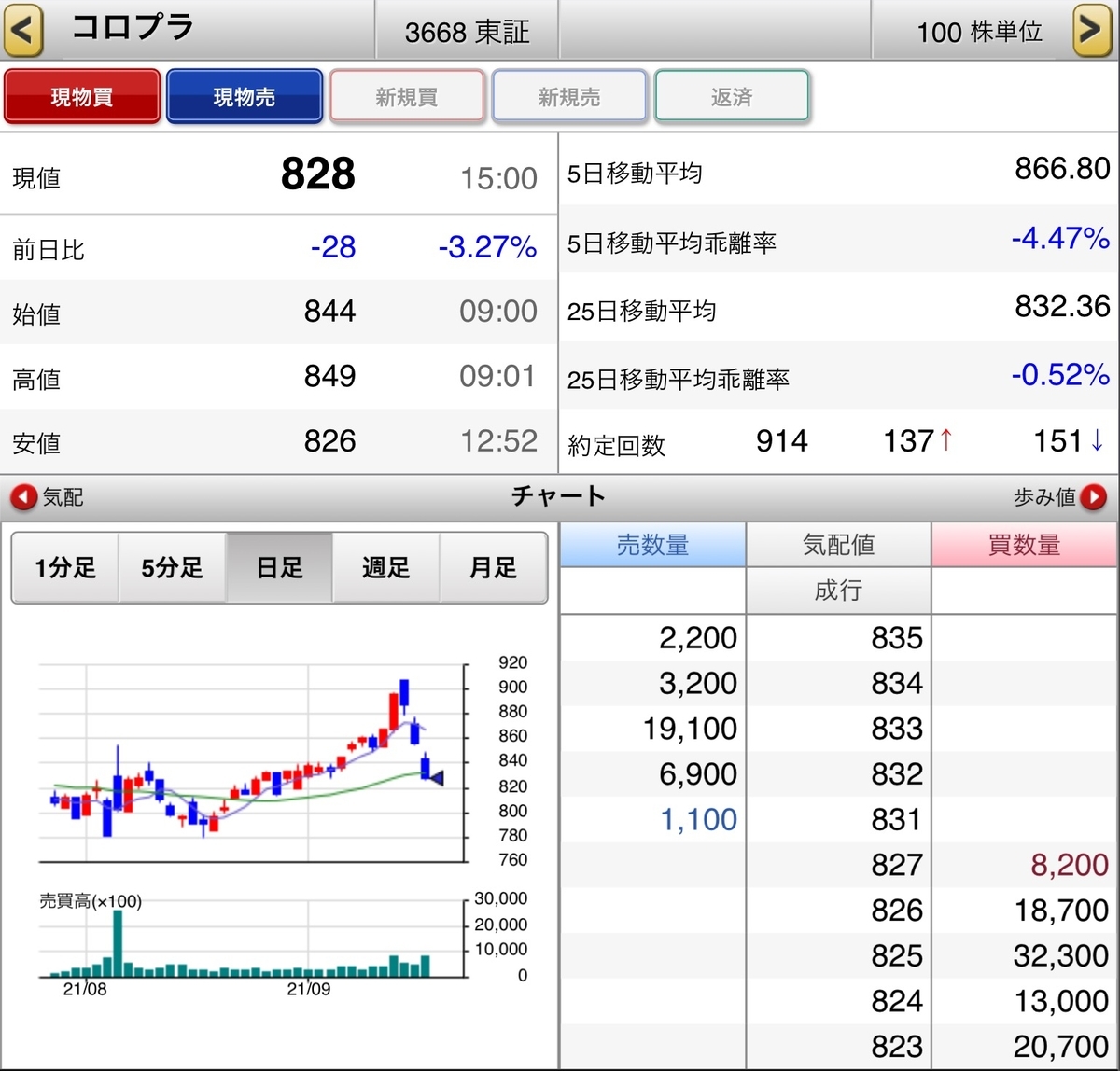This screenshot has height=1071, width=1120.
Task: Tap the 25日移動平均 value 832.36
Action: pyautogui.click(x=1062, y=306)
